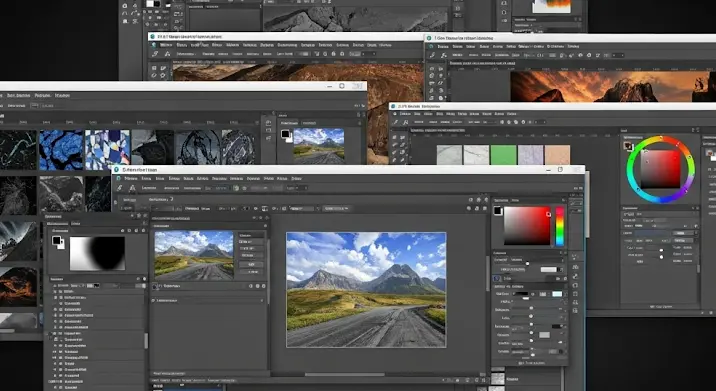Viewport: 716px width, 391px height.
Task: Open the first menu in the marble window's menu bar
Action: pyautogui.click(x=405, y=114)
